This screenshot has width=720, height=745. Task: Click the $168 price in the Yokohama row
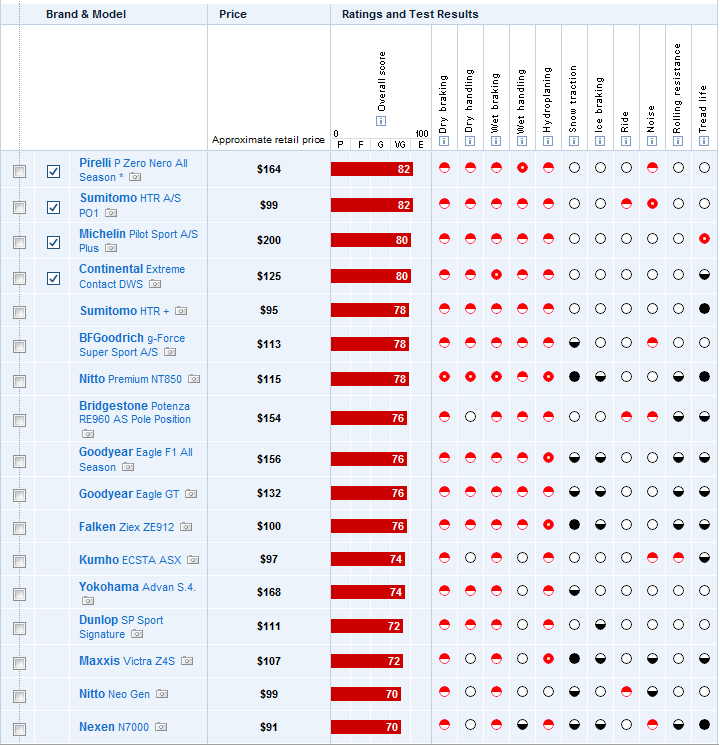(x=269, y=592)
